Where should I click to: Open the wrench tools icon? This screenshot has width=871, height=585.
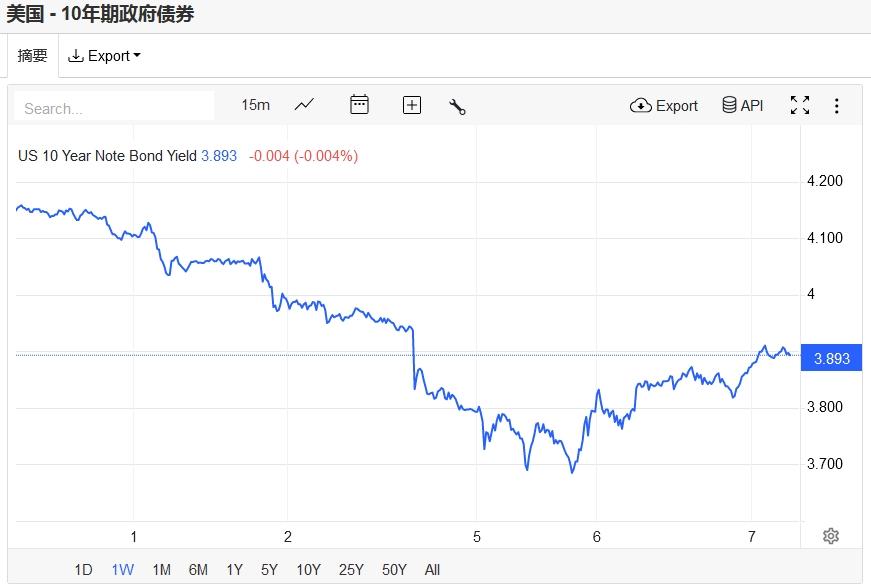click(x=458, y=106)
